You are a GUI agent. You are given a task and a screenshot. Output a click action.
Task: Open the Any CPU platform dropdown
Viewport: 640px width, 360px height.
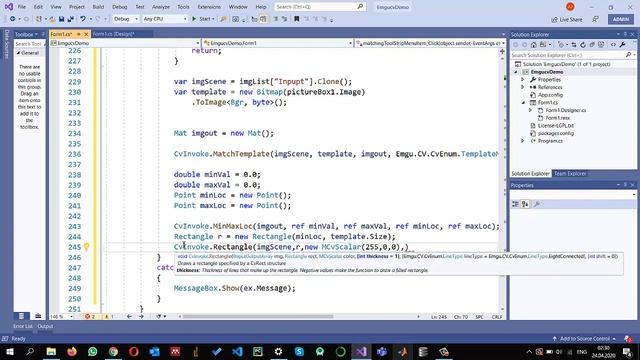coord(164,19)
